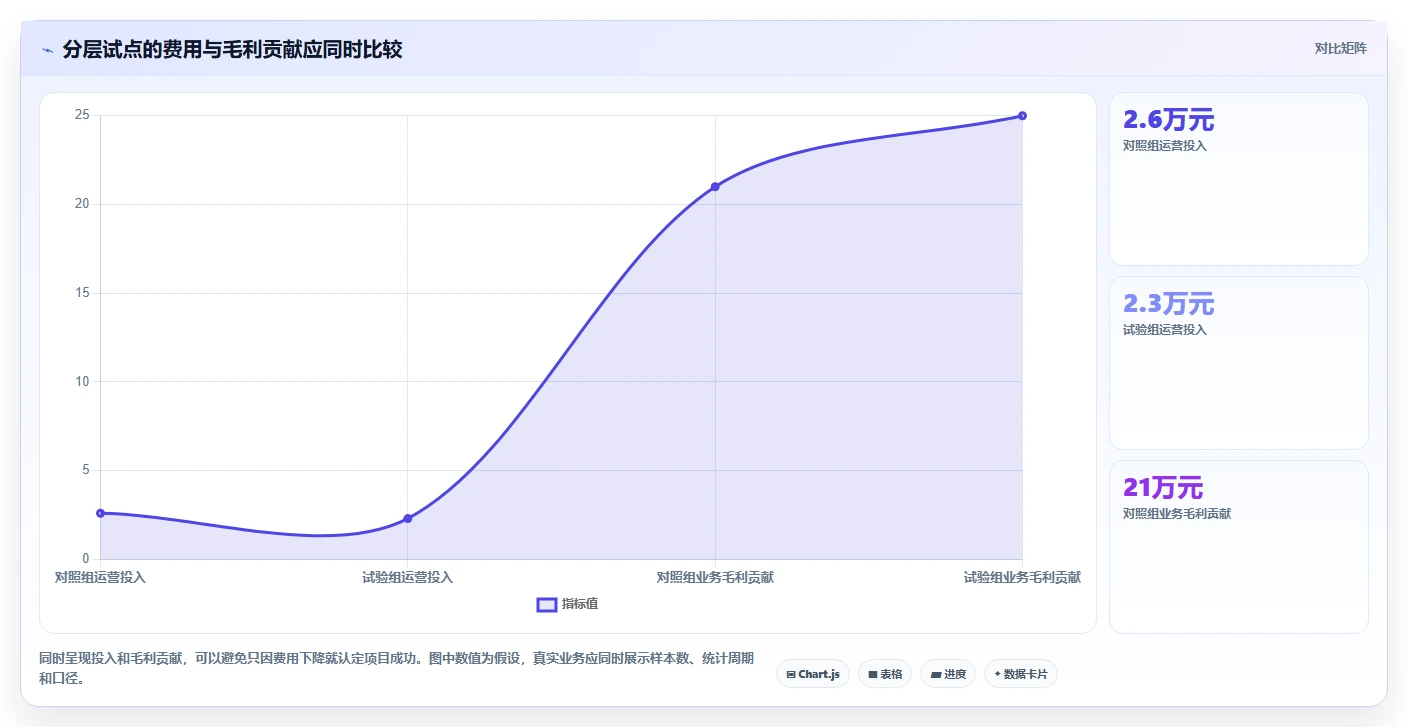This screenshot has height=727, width=1408.
Task: Click the 指标值 legend color box
Action: (547, 604)
